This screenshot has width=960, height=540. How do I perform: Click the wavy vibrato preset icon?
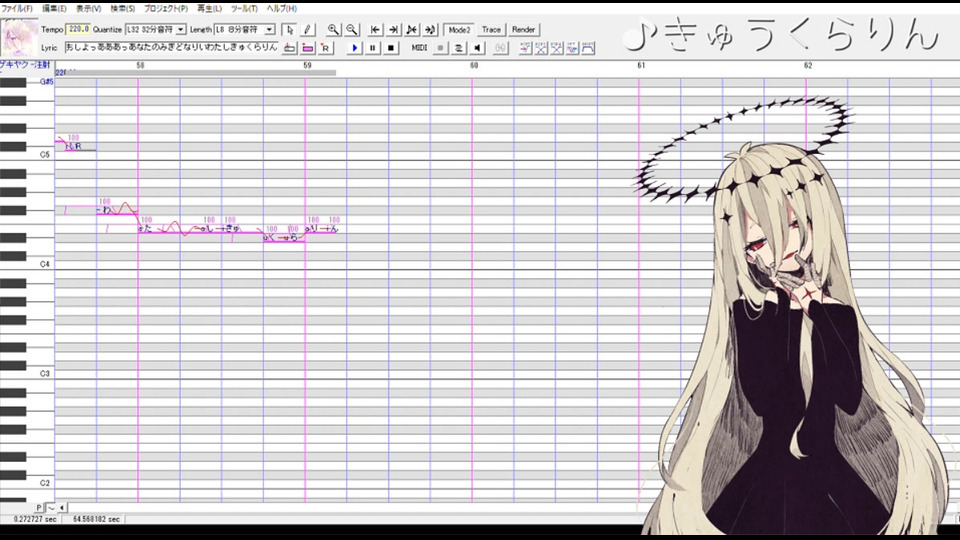tap(572, 48)
